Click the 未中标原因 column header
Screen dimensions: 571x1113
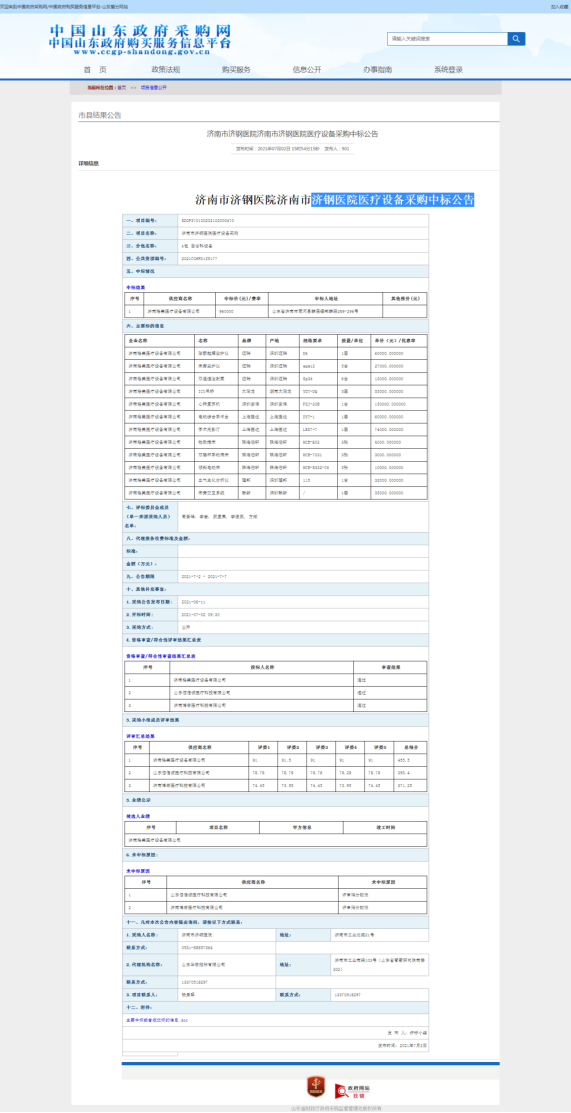(x=383, y=882)
